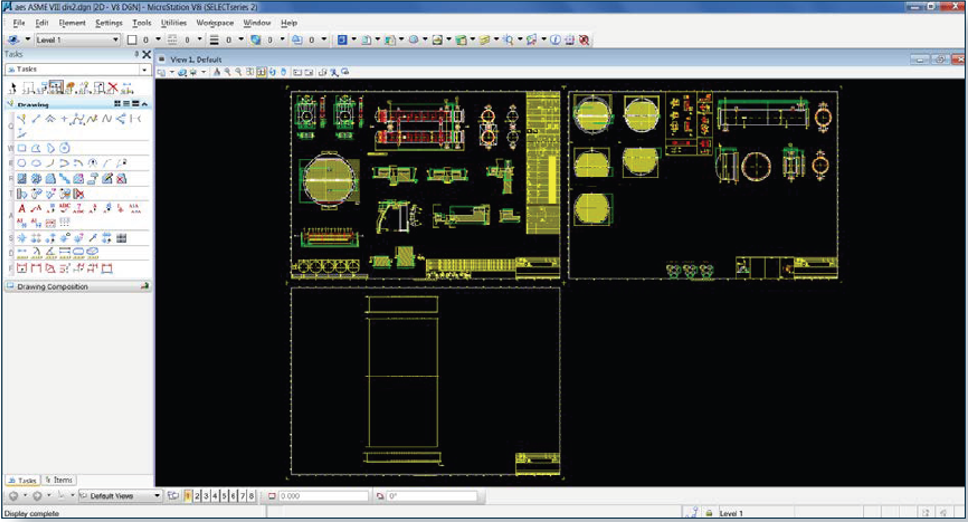Open the active Level 1 dropdown

point(78,40)
